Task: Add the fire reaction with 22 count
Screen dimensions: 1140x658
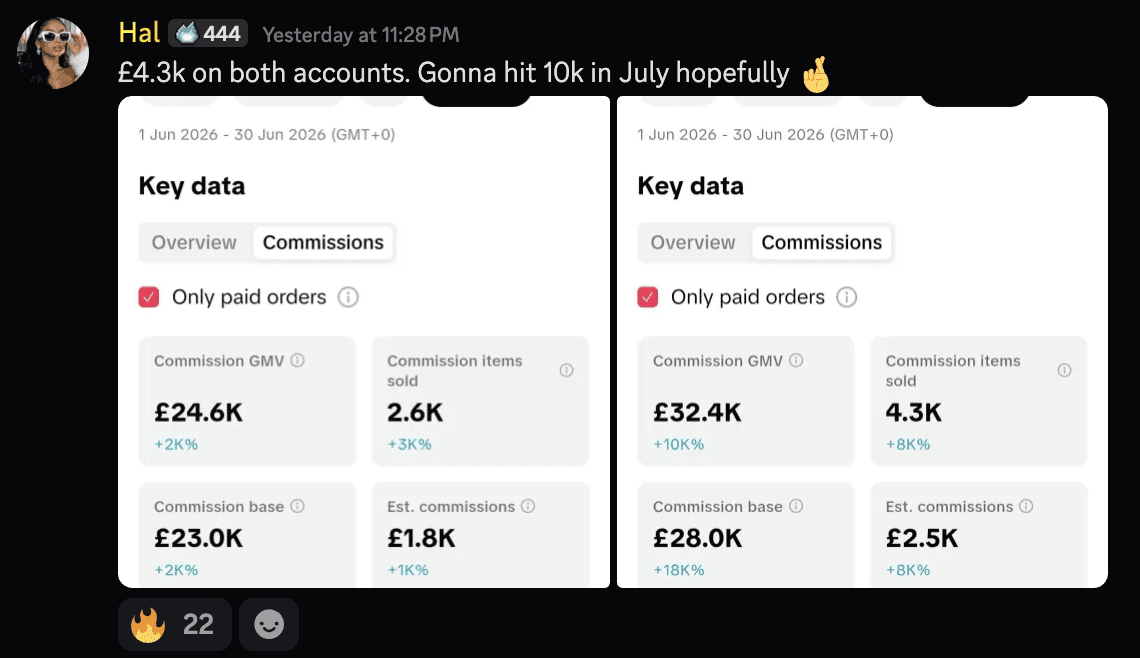Action: tap(174, 624)
